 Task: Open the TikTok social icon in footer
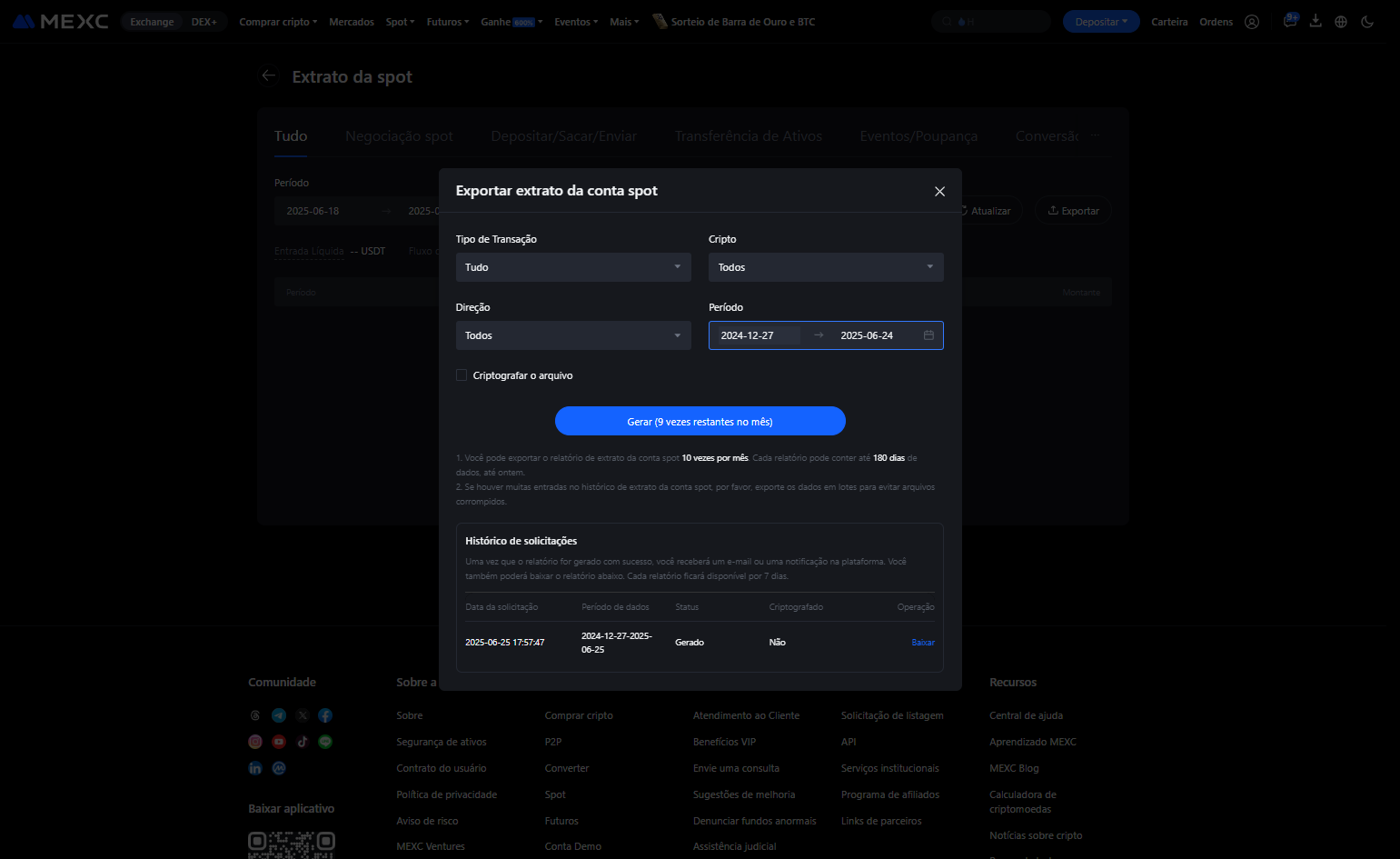(x=303, y=742)
